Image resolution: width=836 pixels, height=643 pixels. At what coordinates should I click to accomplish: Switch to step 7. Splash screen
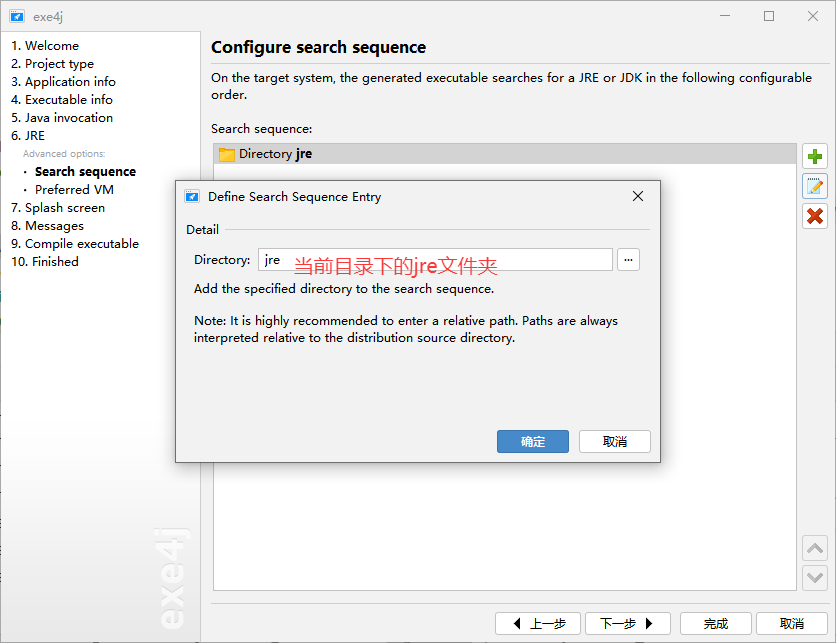pos(58,207)
